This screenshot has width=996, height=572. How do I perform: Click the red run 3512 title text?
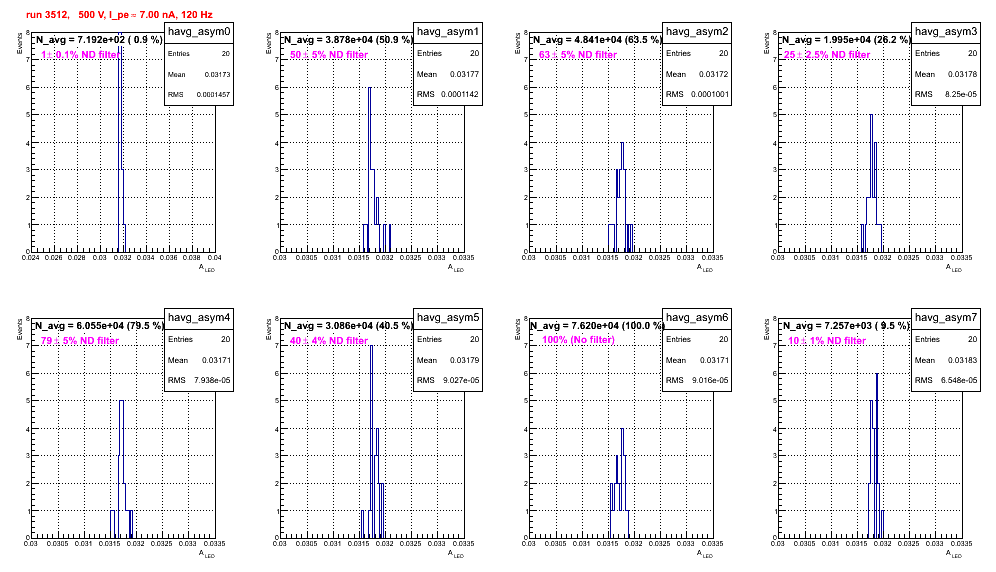tap(119, 15)
